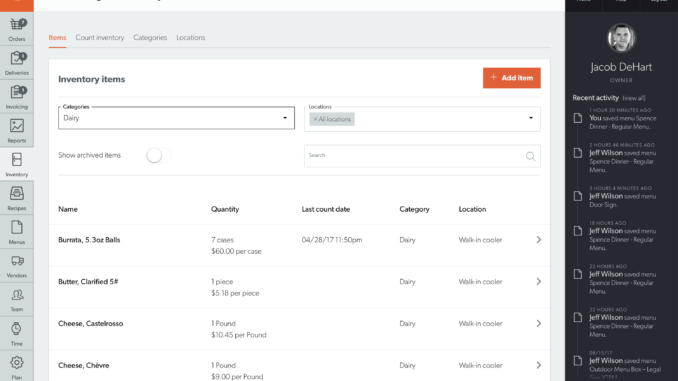This screenshot has width=678, height=381.
Task: Switch to the Locations tab
Action: click(x=191, y=38)
